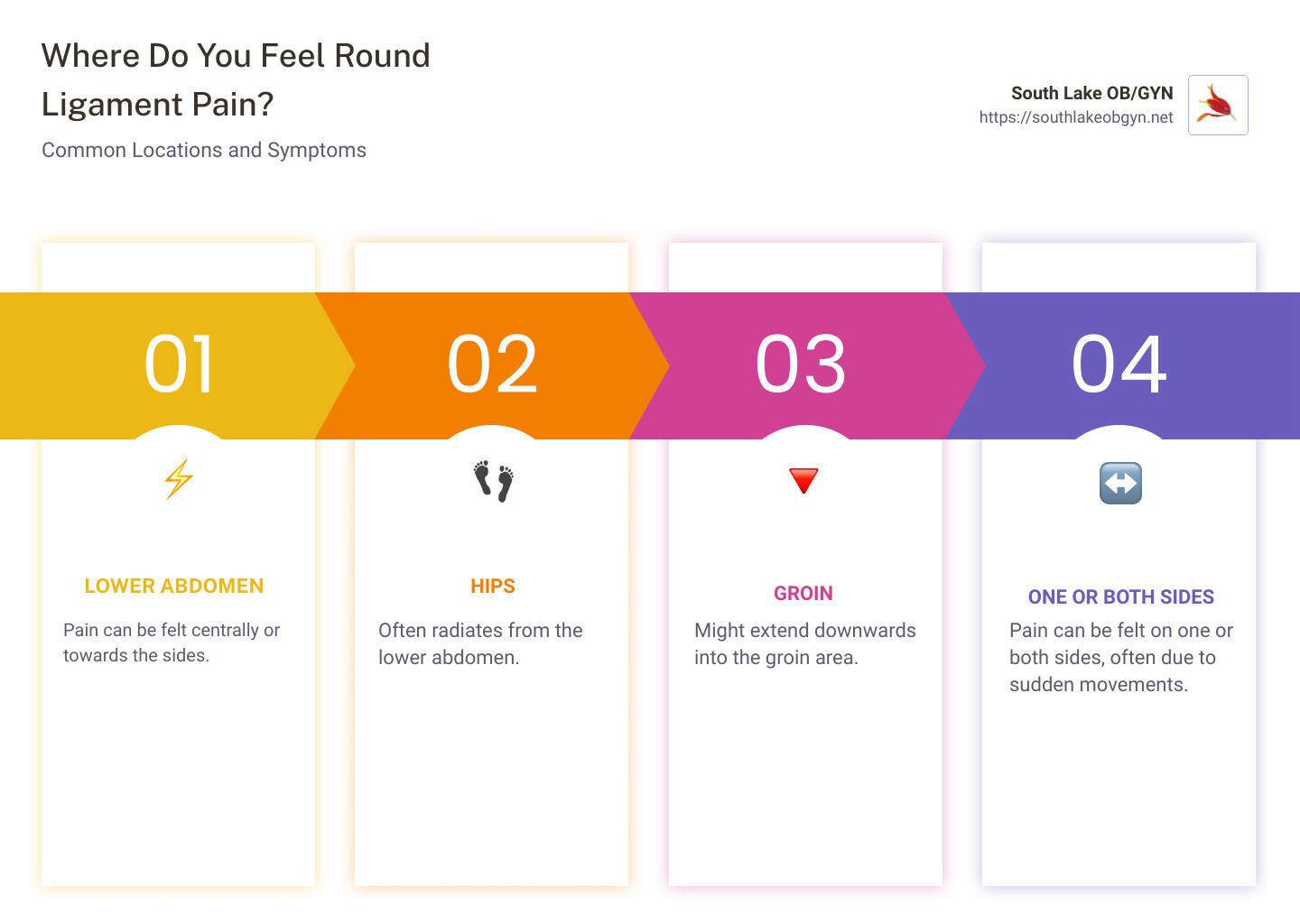Click the ONE OR BOTH SIDES heading
The width and height of the screenshot is (1300, 924).
[x=1120, y=597]
